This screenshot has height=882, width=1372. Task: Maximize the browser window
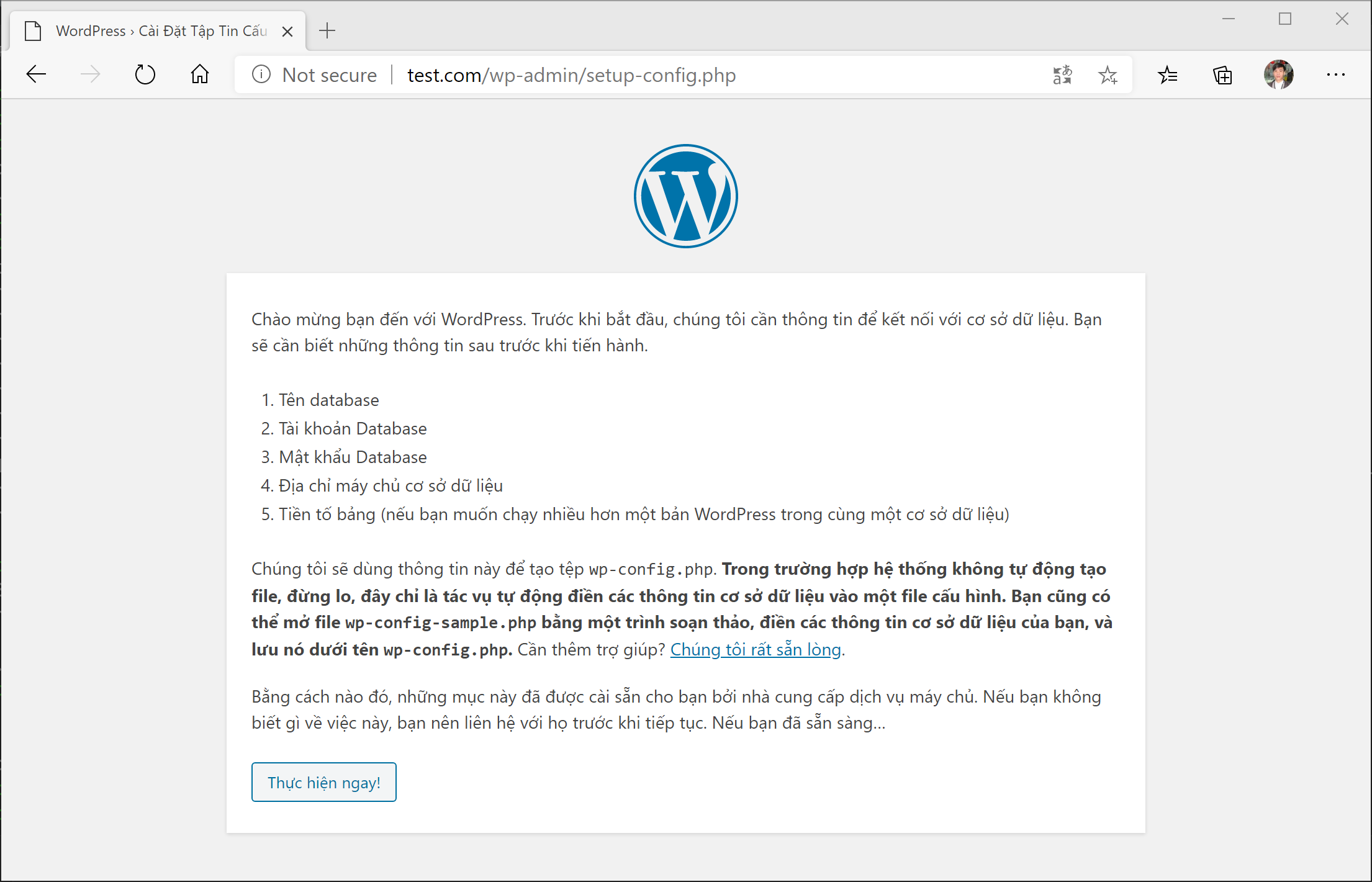(1285, 19)
